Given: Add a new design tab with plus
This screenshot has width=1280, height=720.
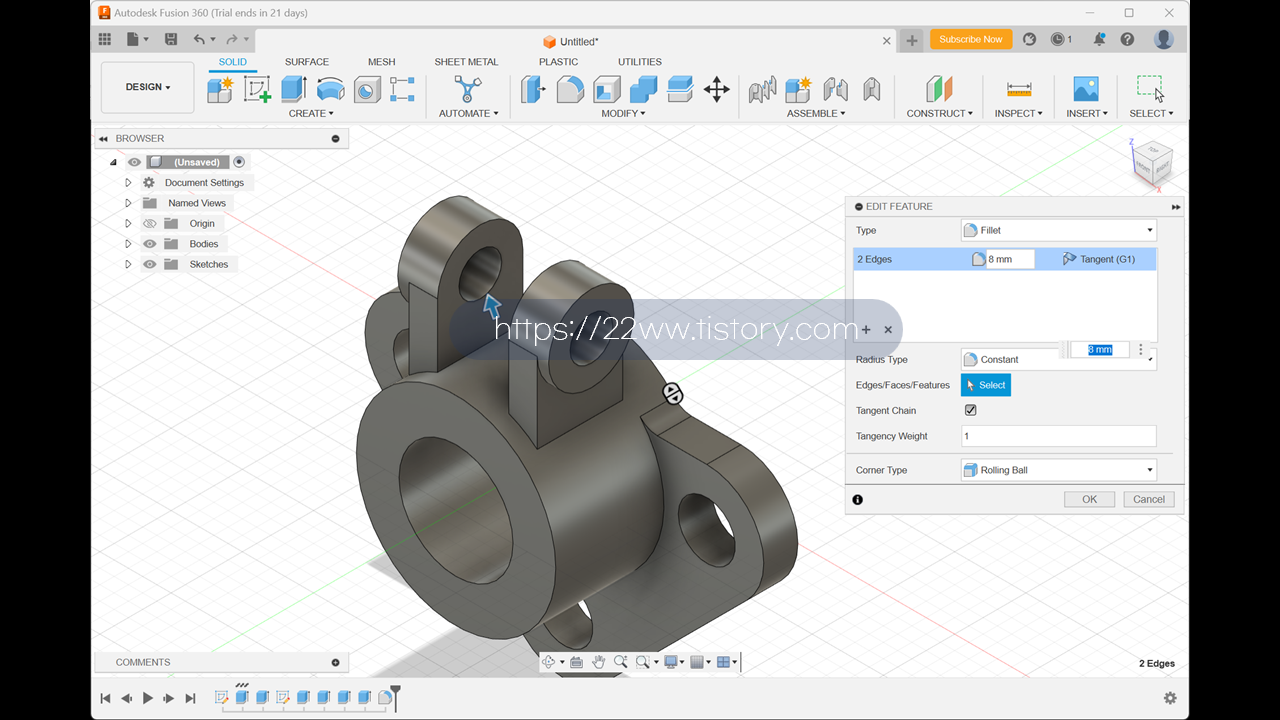Looking at the screenshot, I should 911,41.
